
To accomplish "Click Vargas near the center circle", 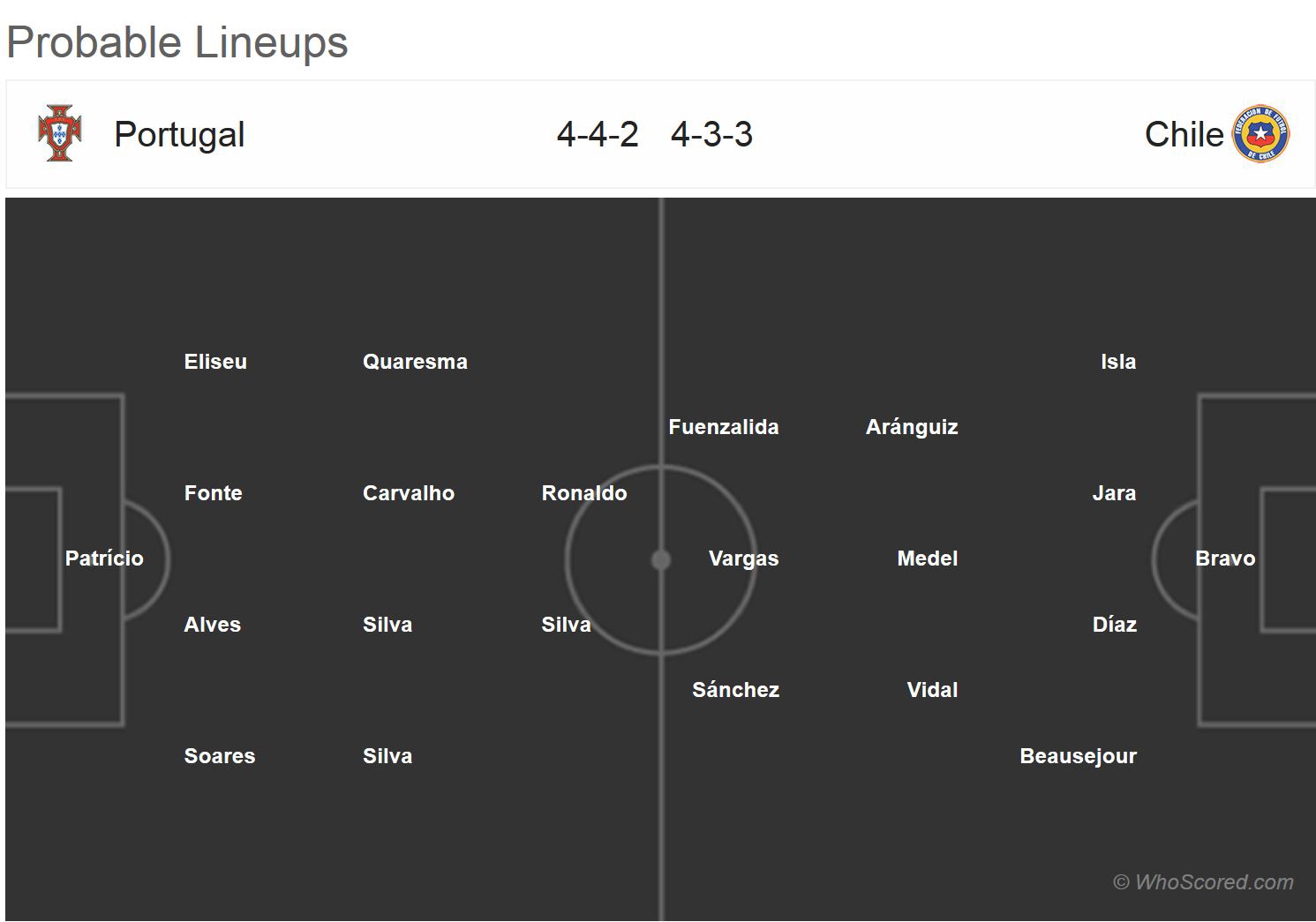I will point(743,558).
